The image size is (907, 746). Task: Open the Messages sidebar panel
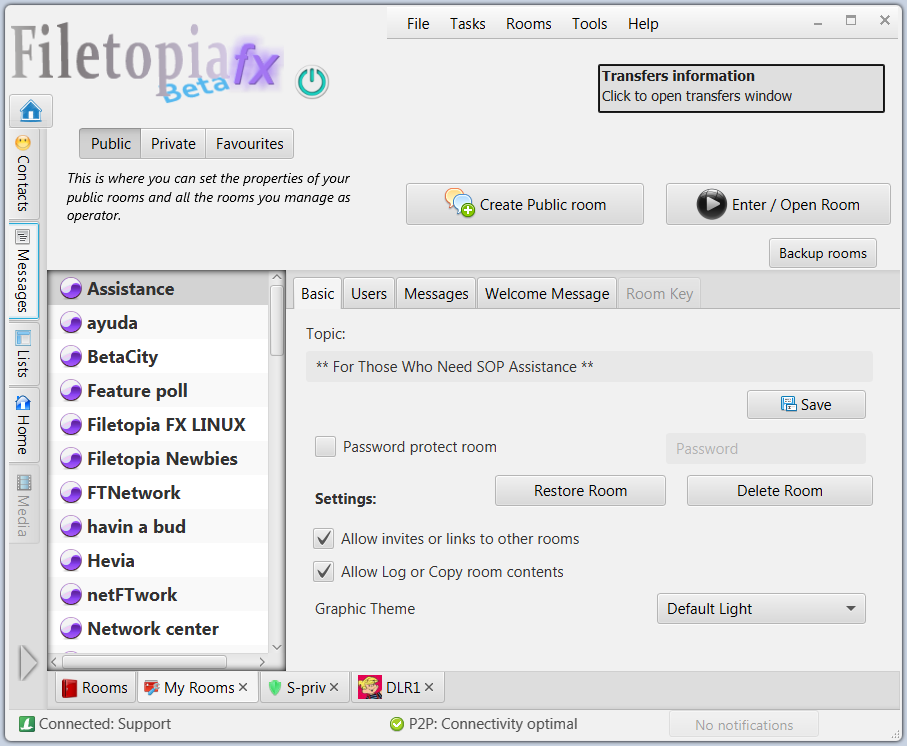pos(21,268)
